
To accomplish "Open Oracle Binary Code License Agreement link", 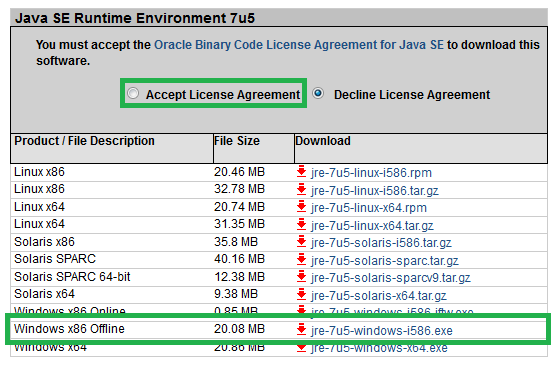I will coord(298,45).
